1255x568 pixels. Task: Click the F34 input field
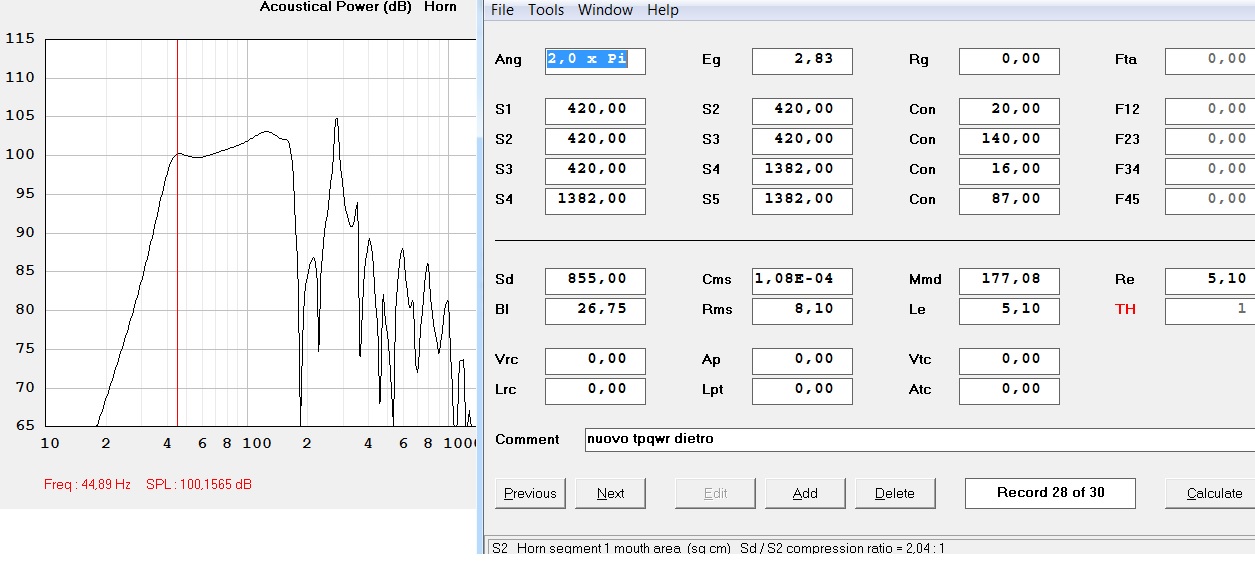point(1210,170)
